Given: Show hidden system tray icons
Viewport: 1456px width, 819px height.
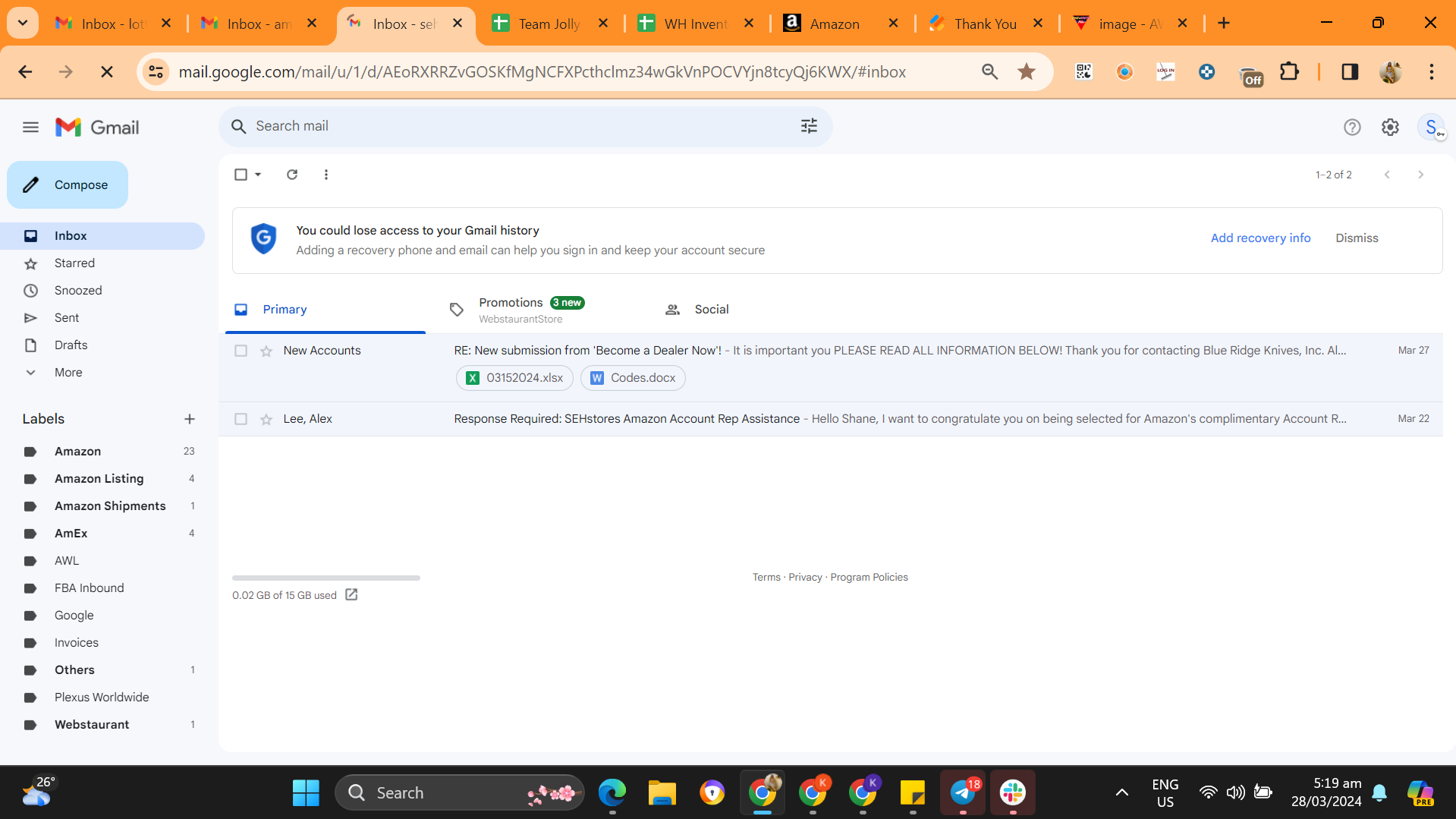Looking at the screenshot, I should 1121,793.
